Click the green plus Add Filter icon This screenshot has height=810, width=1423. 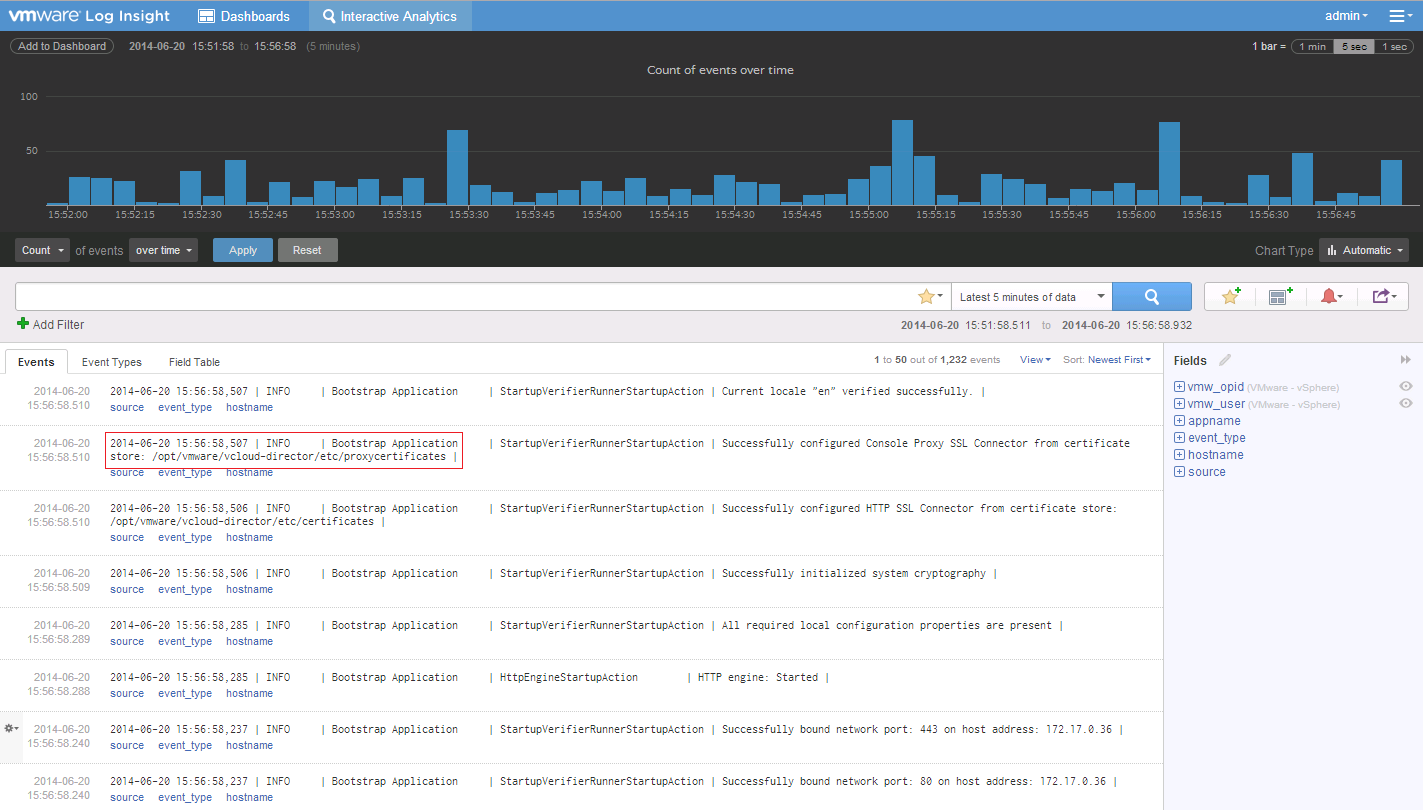23,324
